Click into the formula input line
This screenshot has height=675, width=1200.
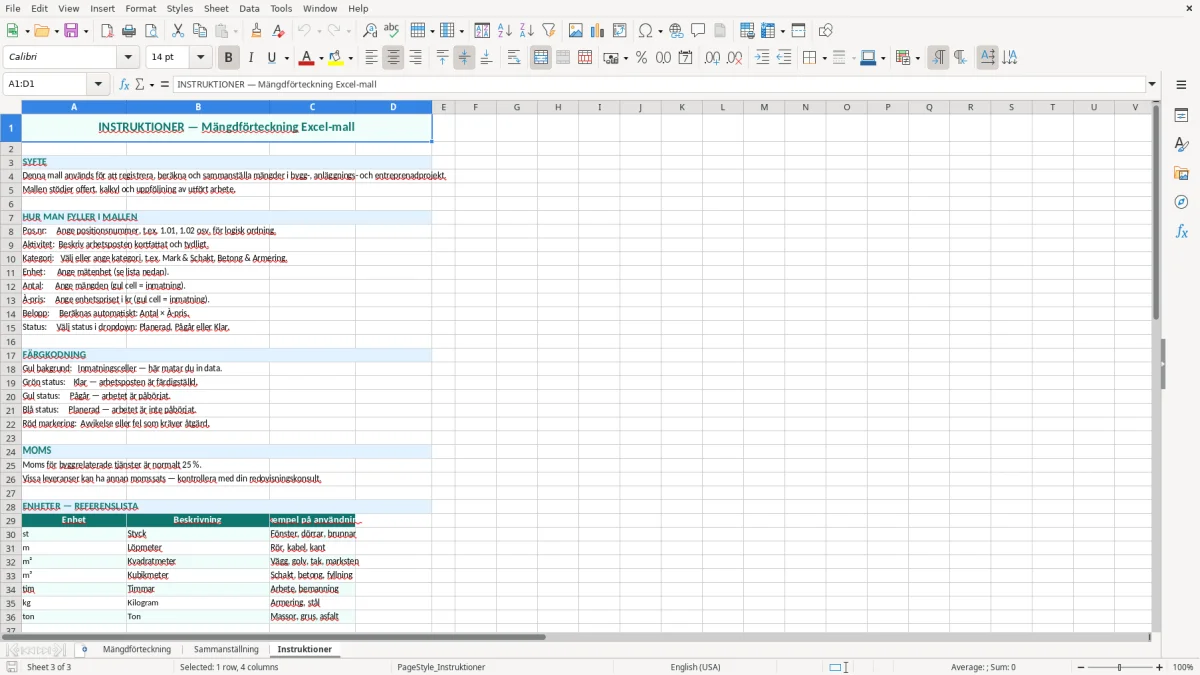[x=658, y=85]
